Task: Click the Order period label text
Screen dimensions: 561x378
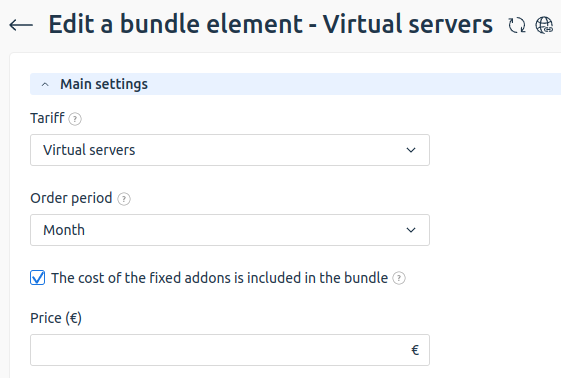Action: point(71,198)
